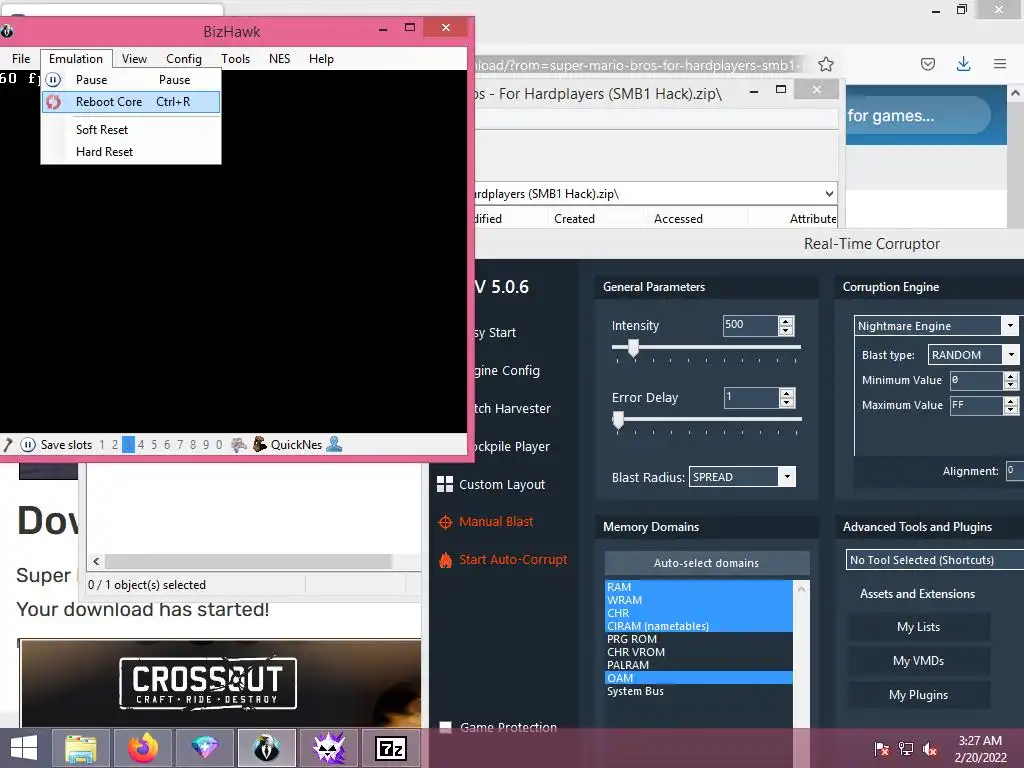Select PALRAM memory domain
This screenshot has width=1024, height=768.
[x=699, y=665]
